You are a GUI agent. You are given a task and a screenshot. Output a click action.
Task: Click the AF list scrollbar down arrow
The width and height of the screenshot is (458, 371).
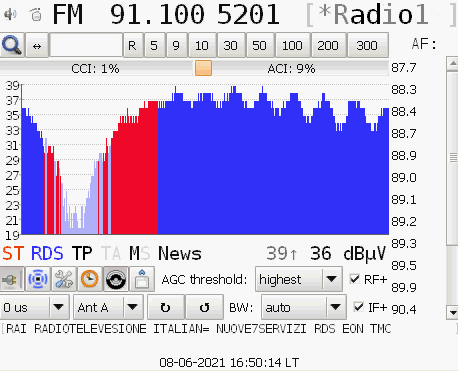(452, 313)
